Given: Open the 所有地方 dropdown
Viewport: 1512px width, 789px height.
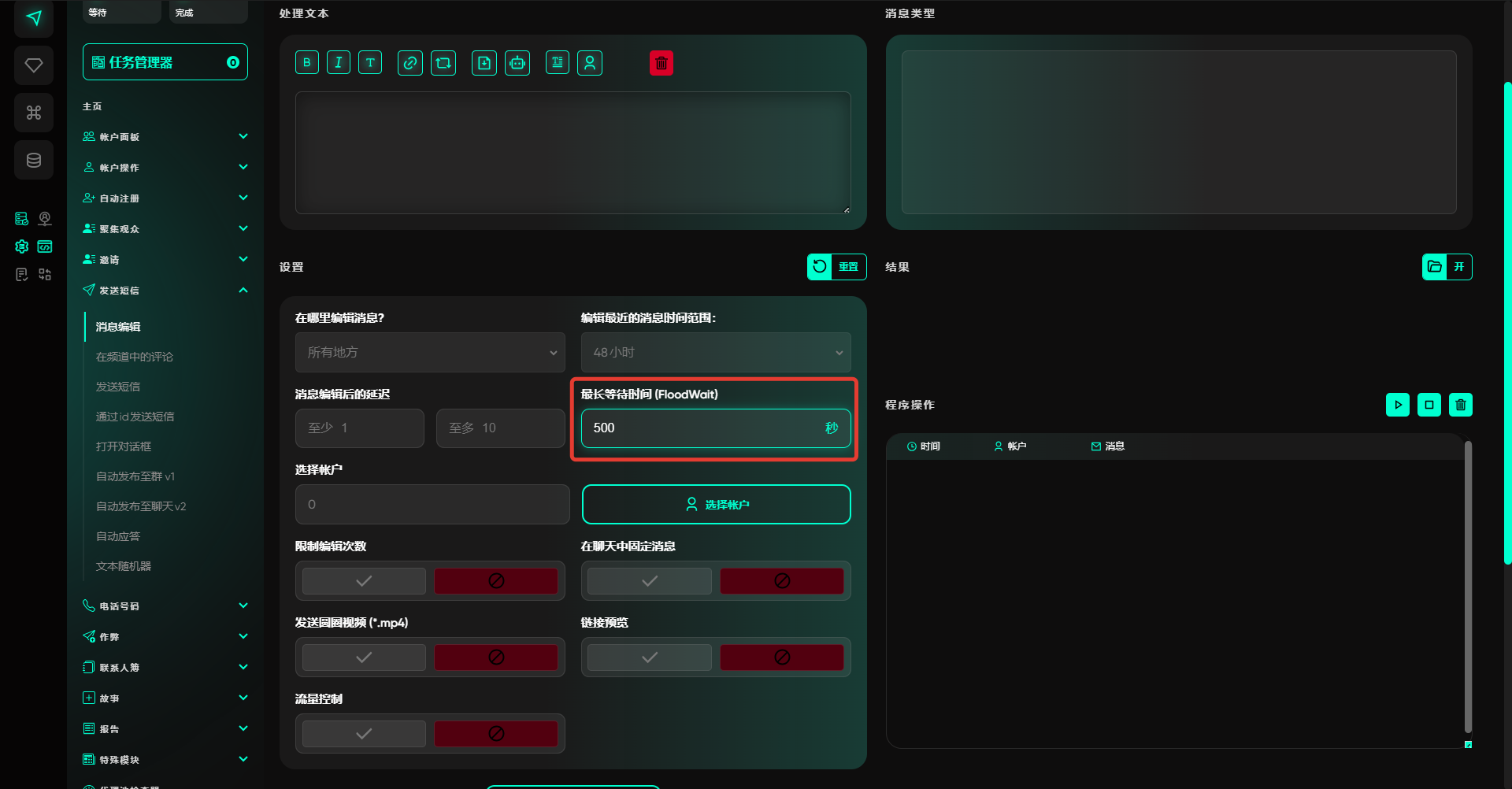Looking at the screenshot, I should [430, 353].
